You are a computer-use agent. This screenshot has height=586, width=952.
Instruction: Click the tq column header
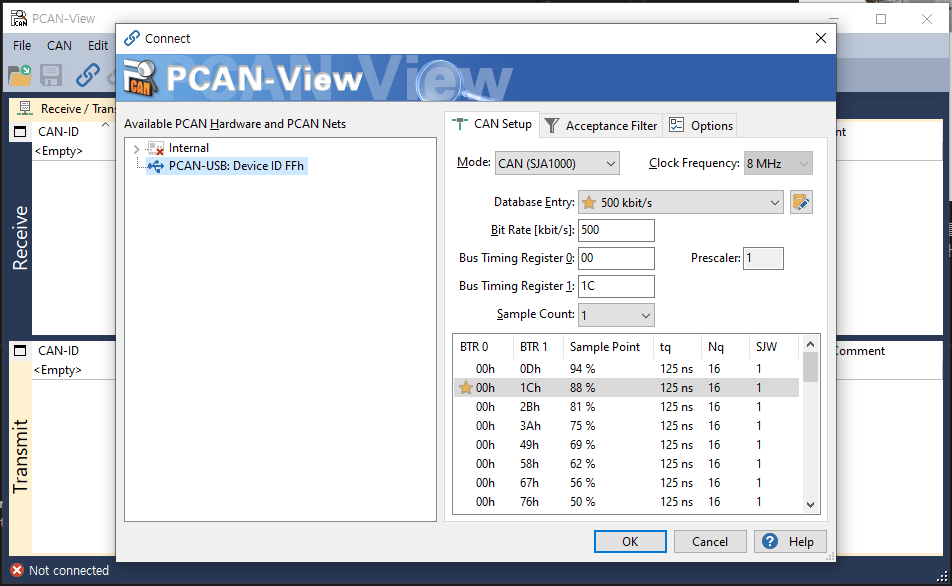(677, 347)
